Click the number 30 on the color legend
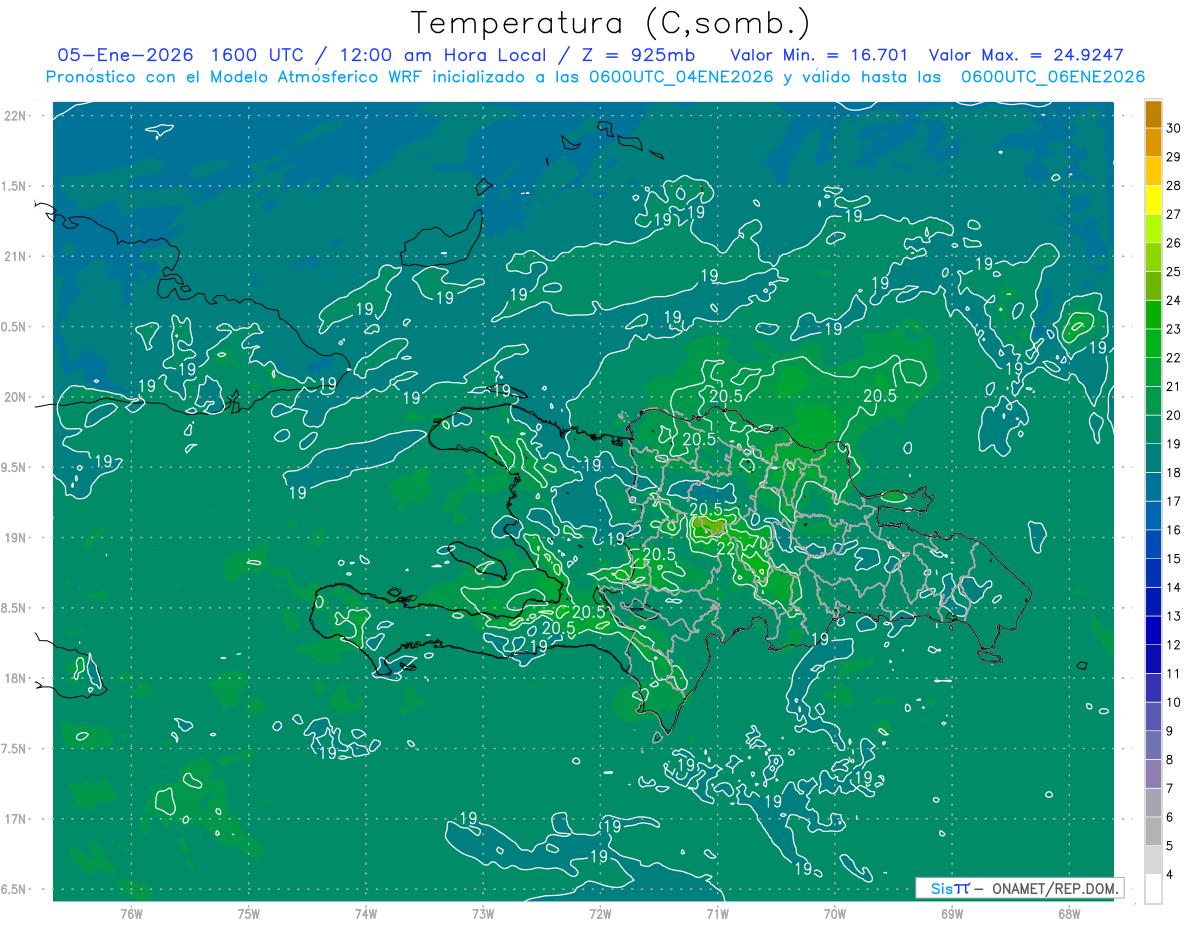This screenshot has width=1200, height=927. point(1174,129)
